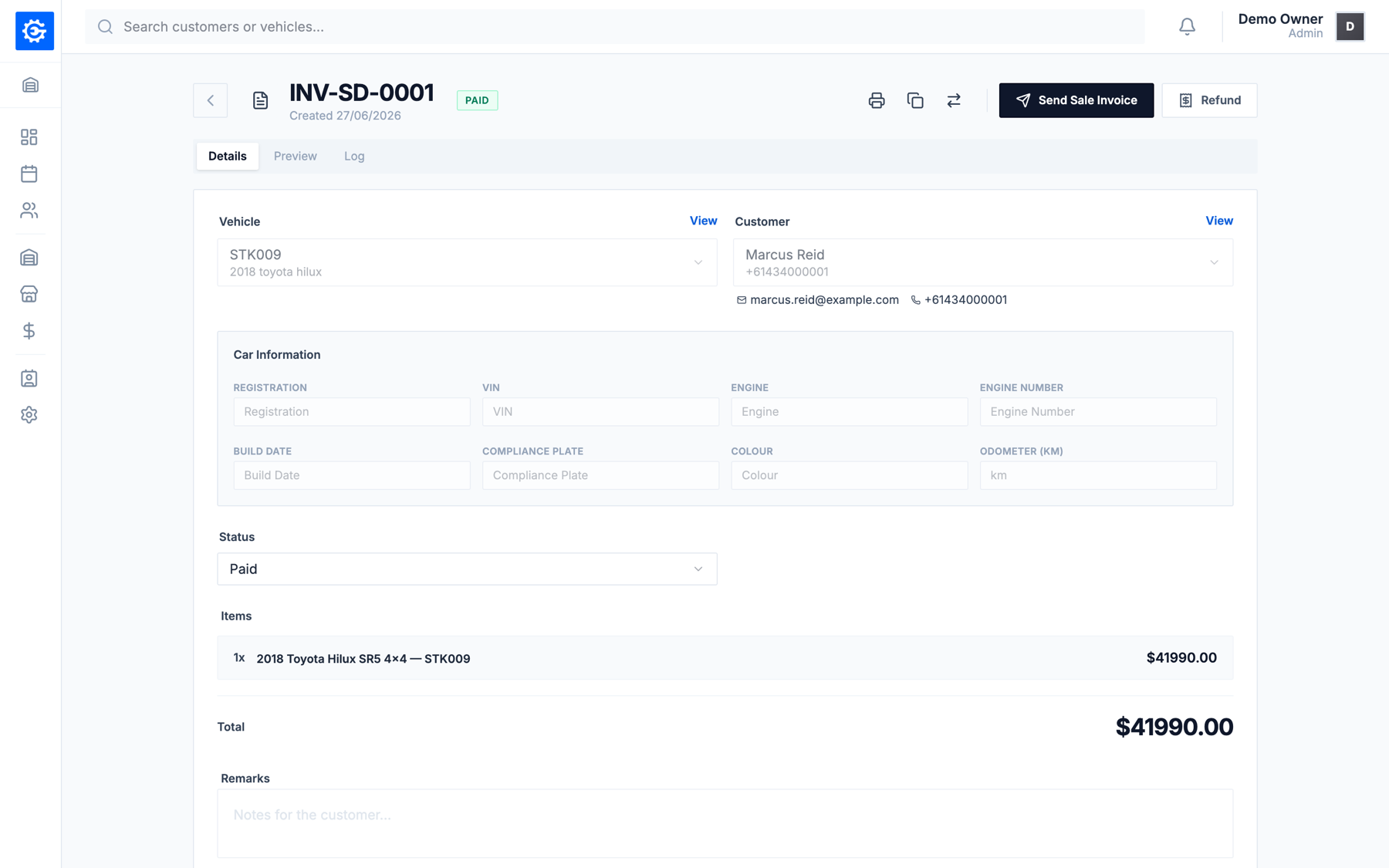
Task: Click the search magnifier icon
Action: tap(106, 27)
